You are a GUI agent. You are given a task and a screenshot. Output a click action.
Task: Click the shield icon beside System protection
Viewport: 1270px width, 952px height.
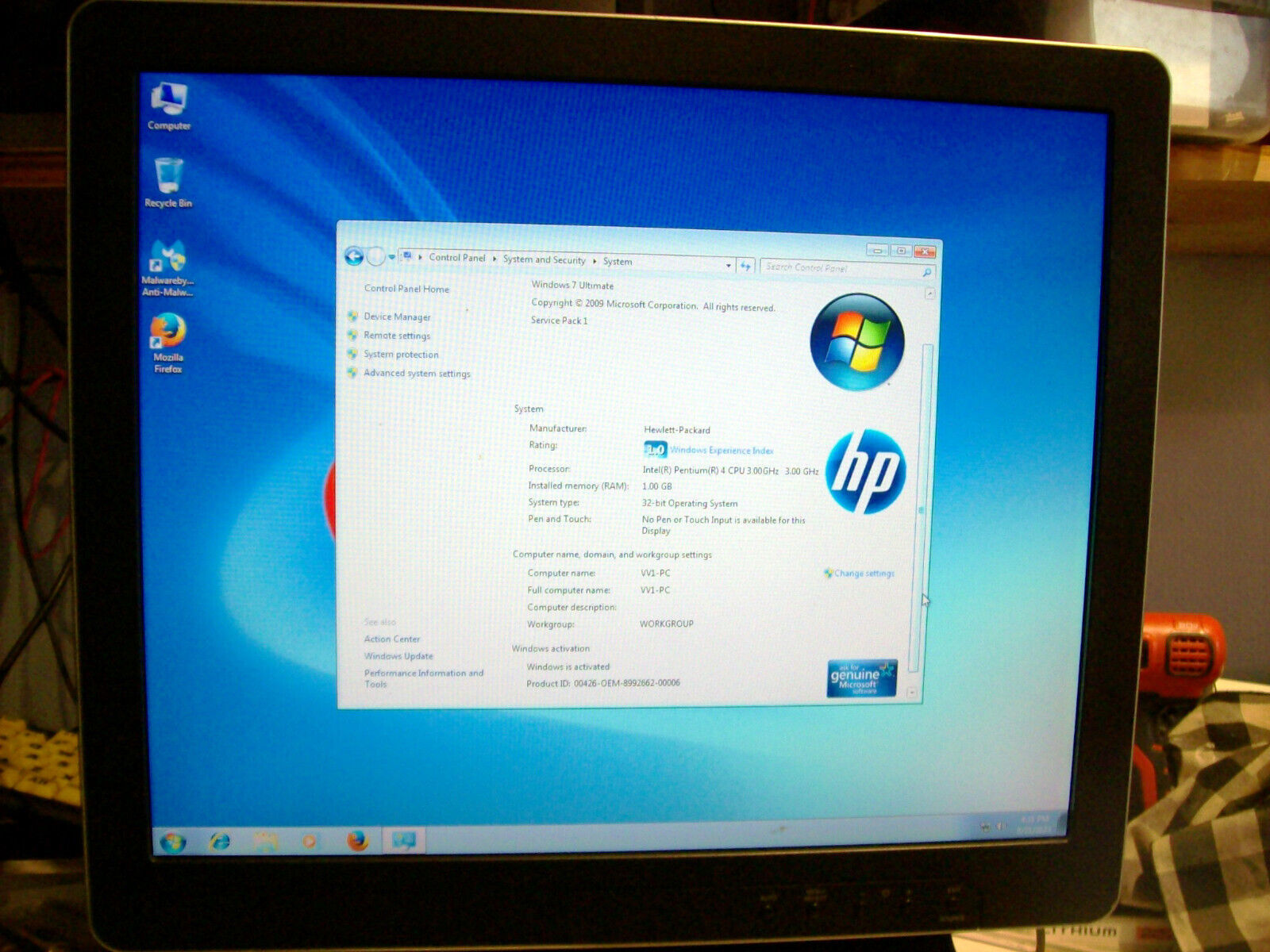352,354
